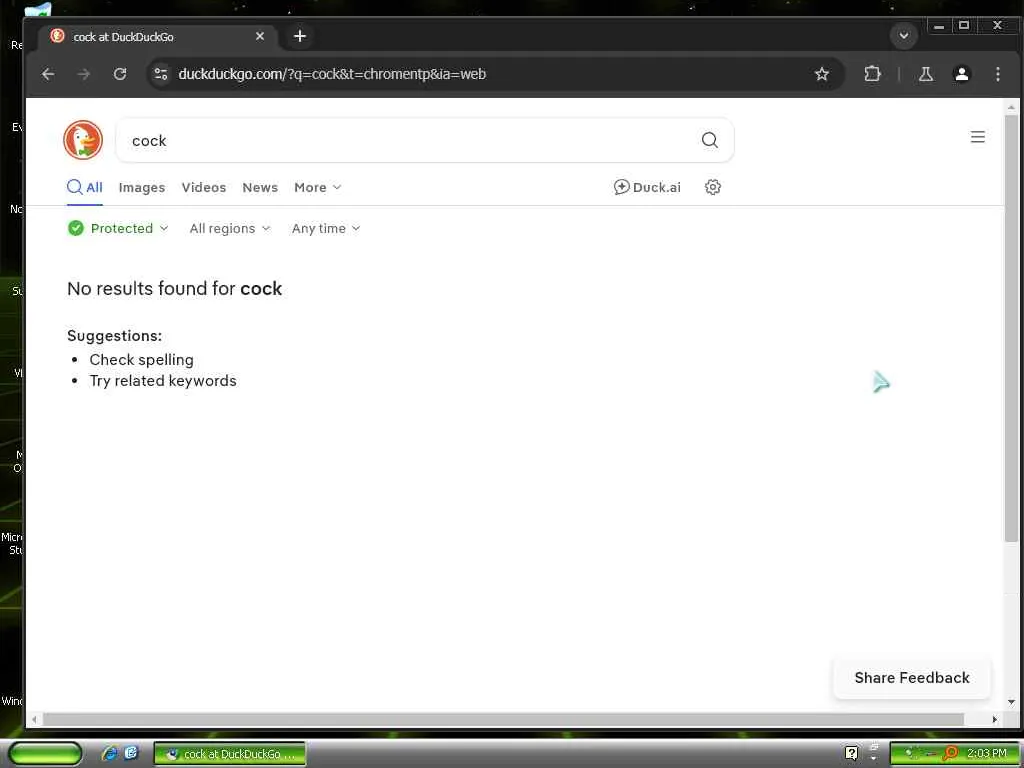Click the 'Check spelling' suggestion text
The height and width of the screenshot is (768, 1024).
click(142, 360)
